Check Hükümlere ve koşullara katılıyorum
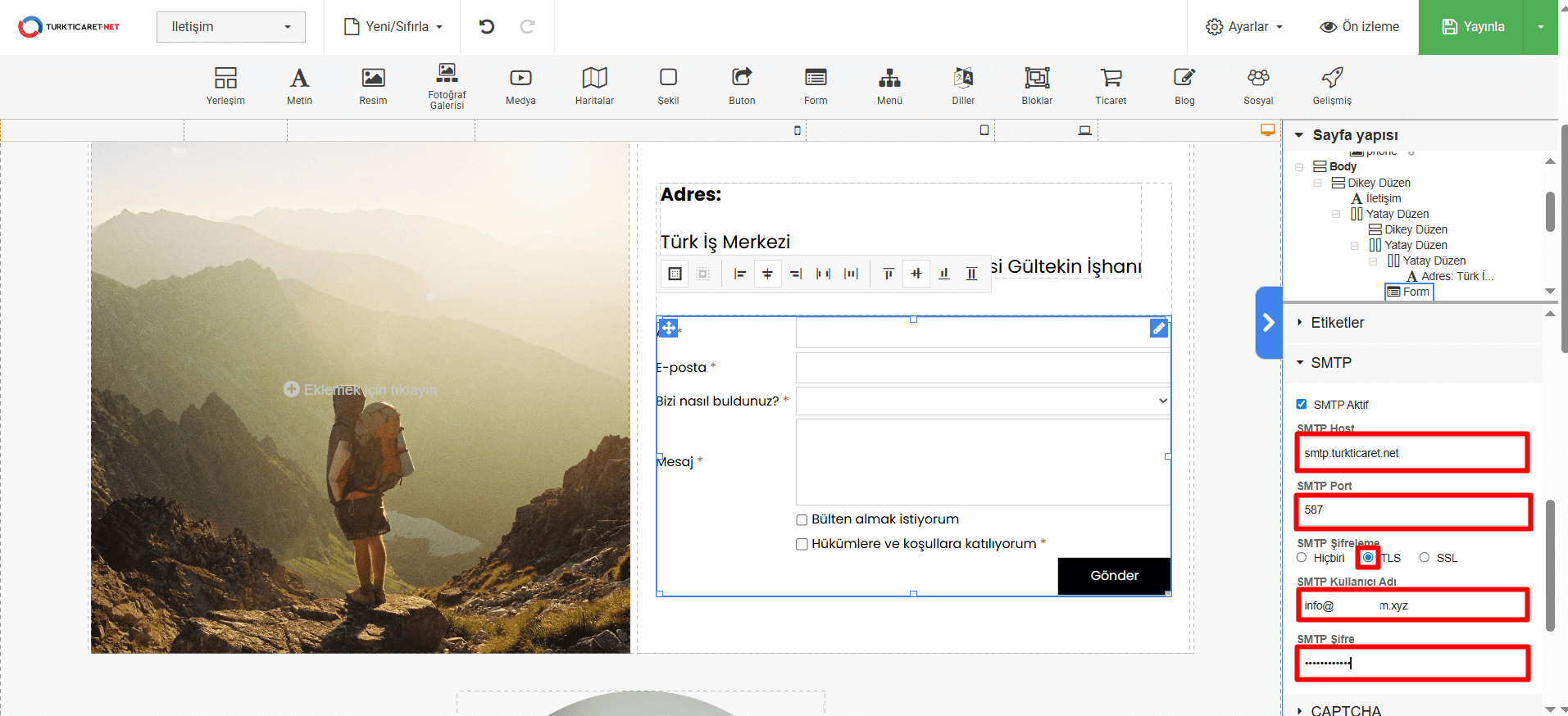This screenshot has width=1568, height=716. [802, 544]
